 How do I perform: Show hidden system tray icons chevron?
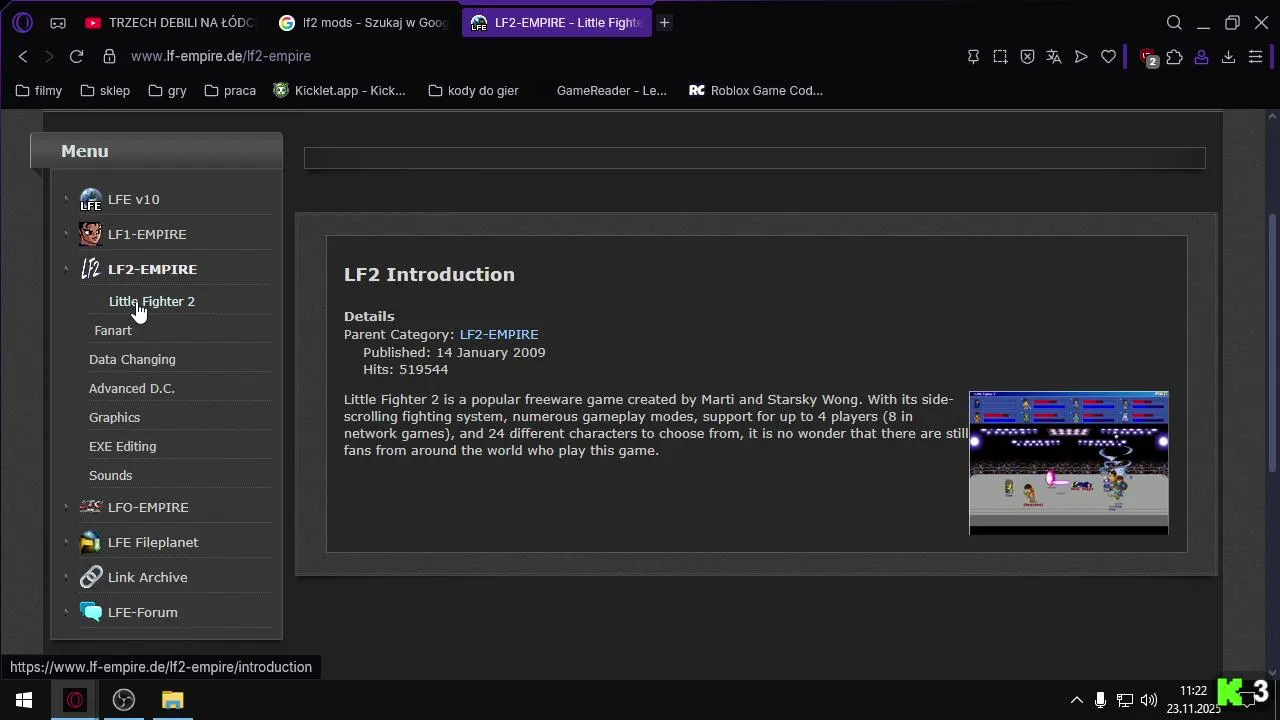1076,700
